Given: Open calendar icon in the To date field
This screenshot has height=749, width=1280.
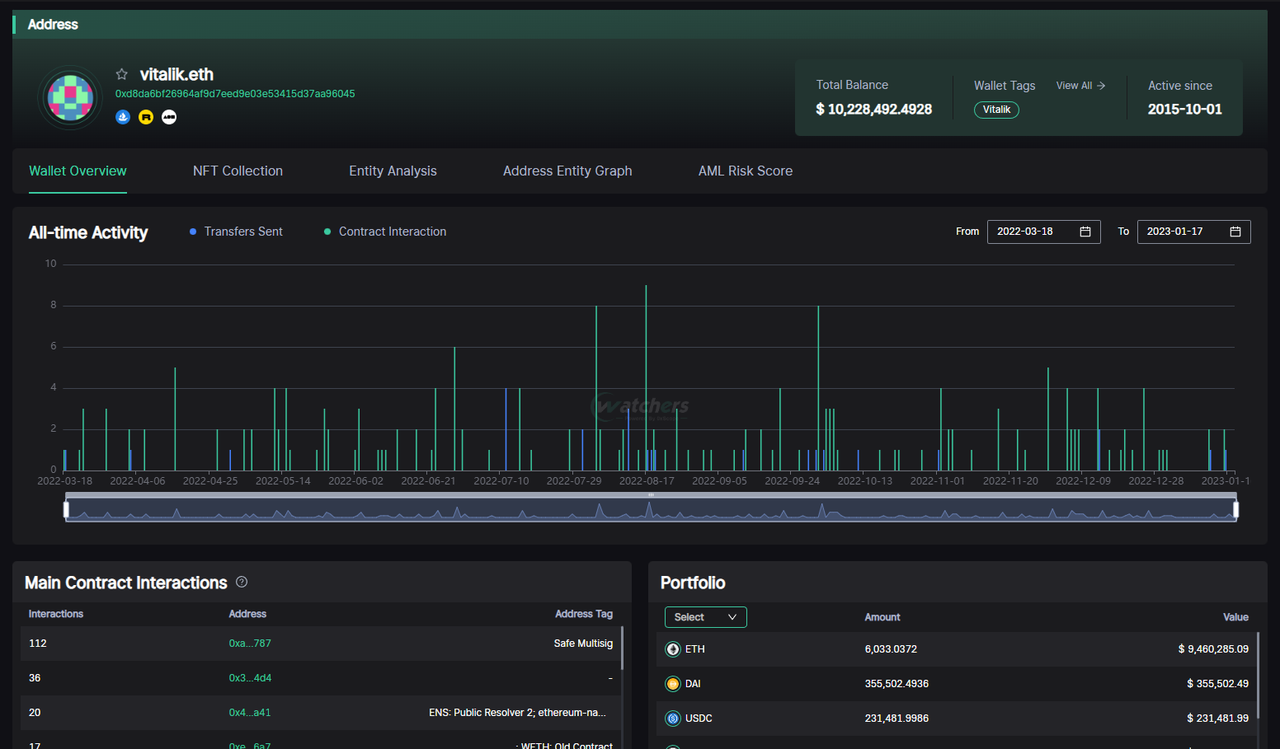Looking at the screenshot, I should (x=1235, y=232).
